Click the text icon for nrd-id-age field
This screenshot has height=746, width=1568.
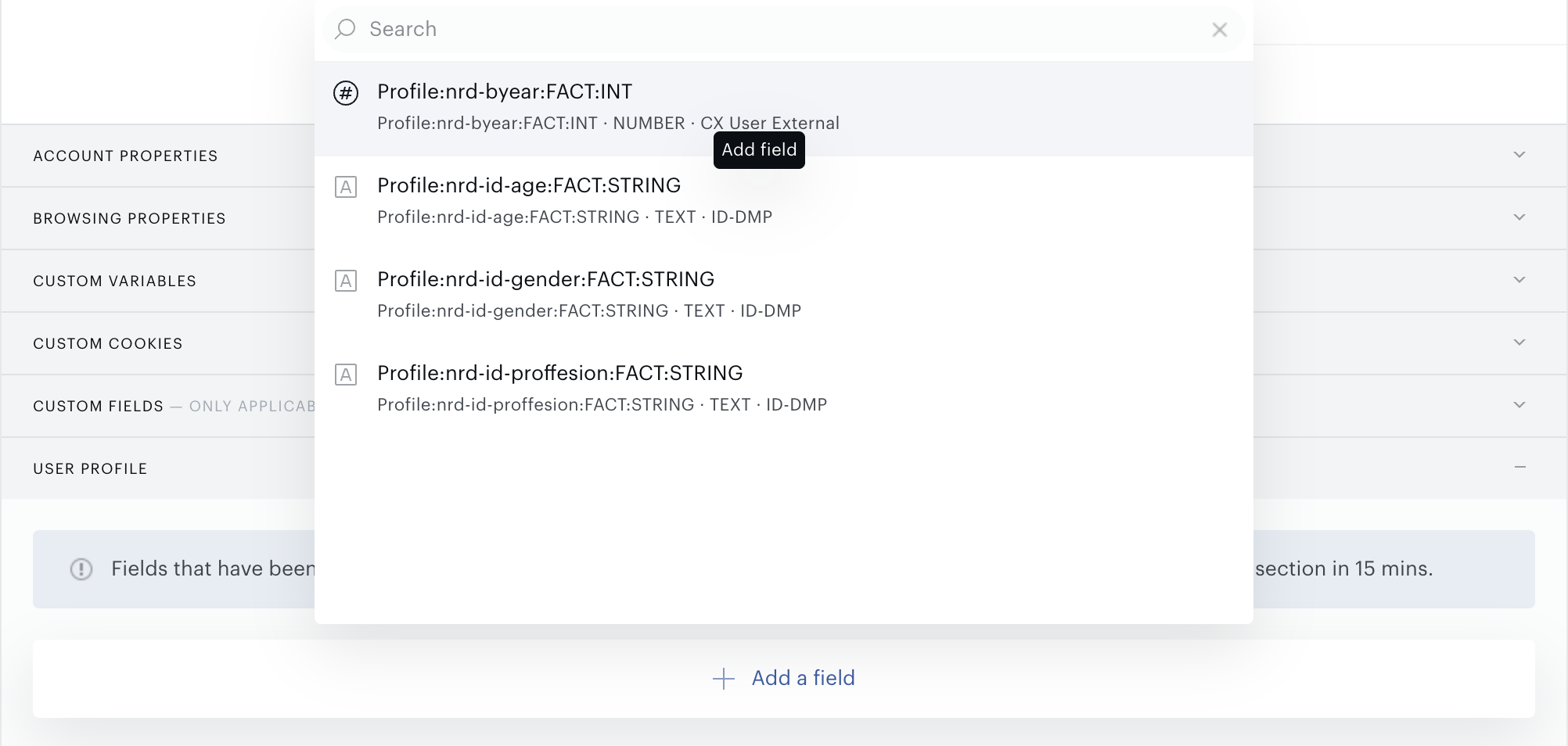click(x=346, y=187)
